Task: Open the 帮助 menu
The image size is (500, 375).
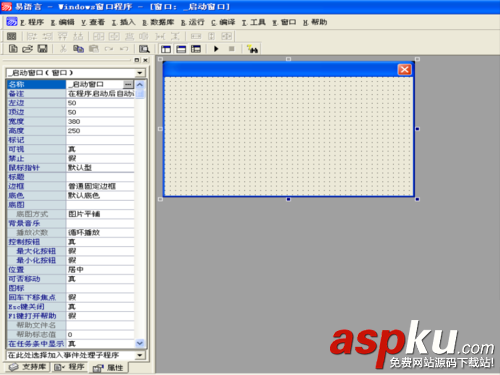Action: 315,22
